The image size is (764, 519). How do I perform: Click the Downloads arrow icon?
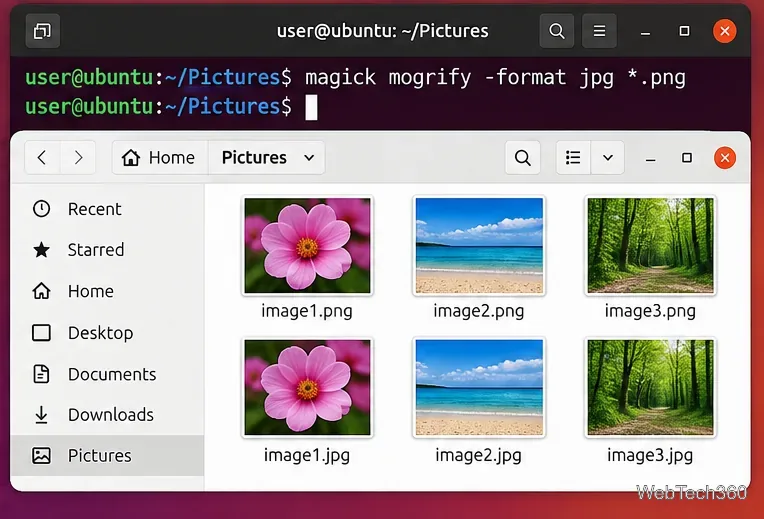(41, 415)
